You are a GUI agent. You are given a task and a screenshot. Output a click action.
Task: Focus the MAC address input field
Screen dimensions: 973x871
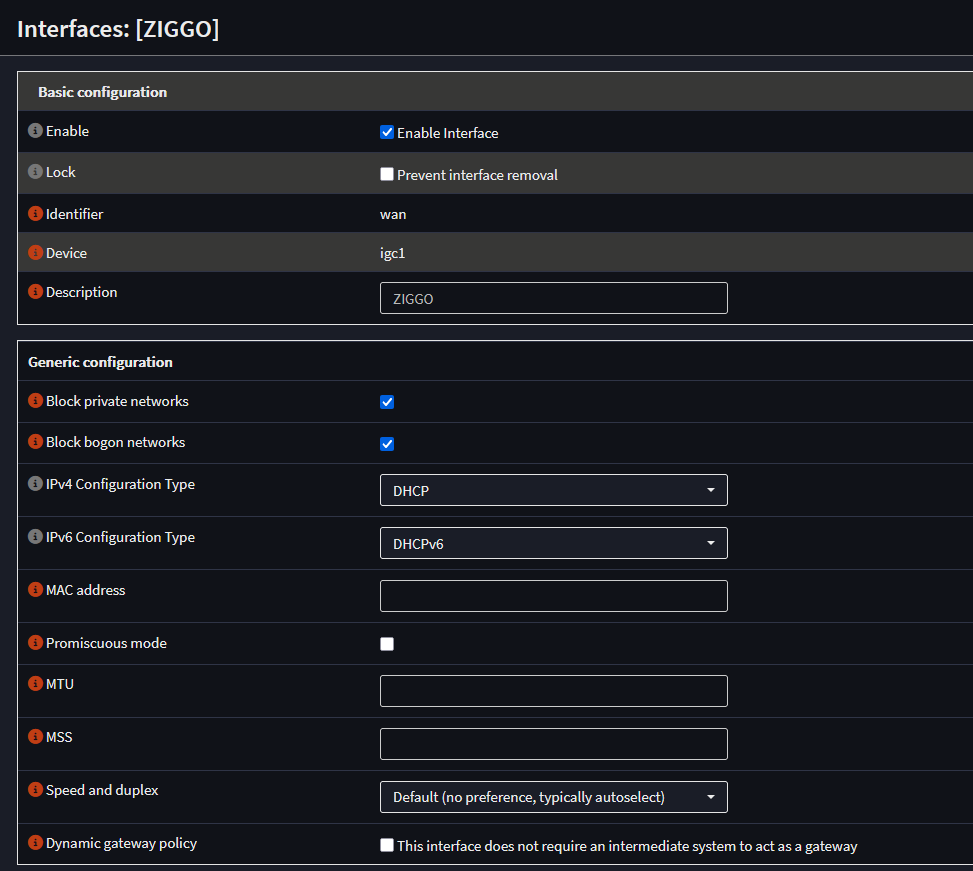tap(553, 596)
